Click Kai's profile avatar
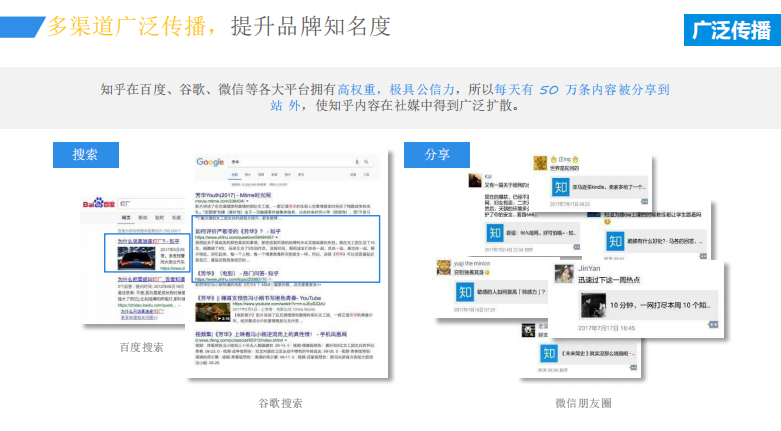 [475, 180]
